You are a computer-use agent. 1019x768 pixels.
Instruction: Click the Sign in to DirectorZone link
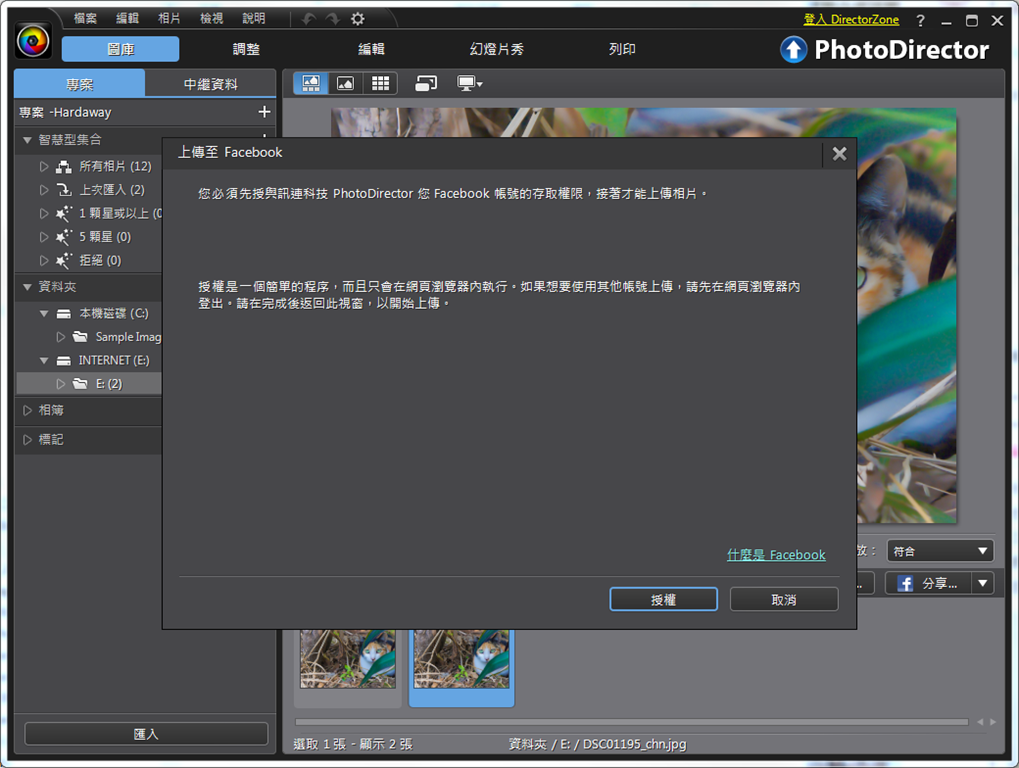[851, 19]
